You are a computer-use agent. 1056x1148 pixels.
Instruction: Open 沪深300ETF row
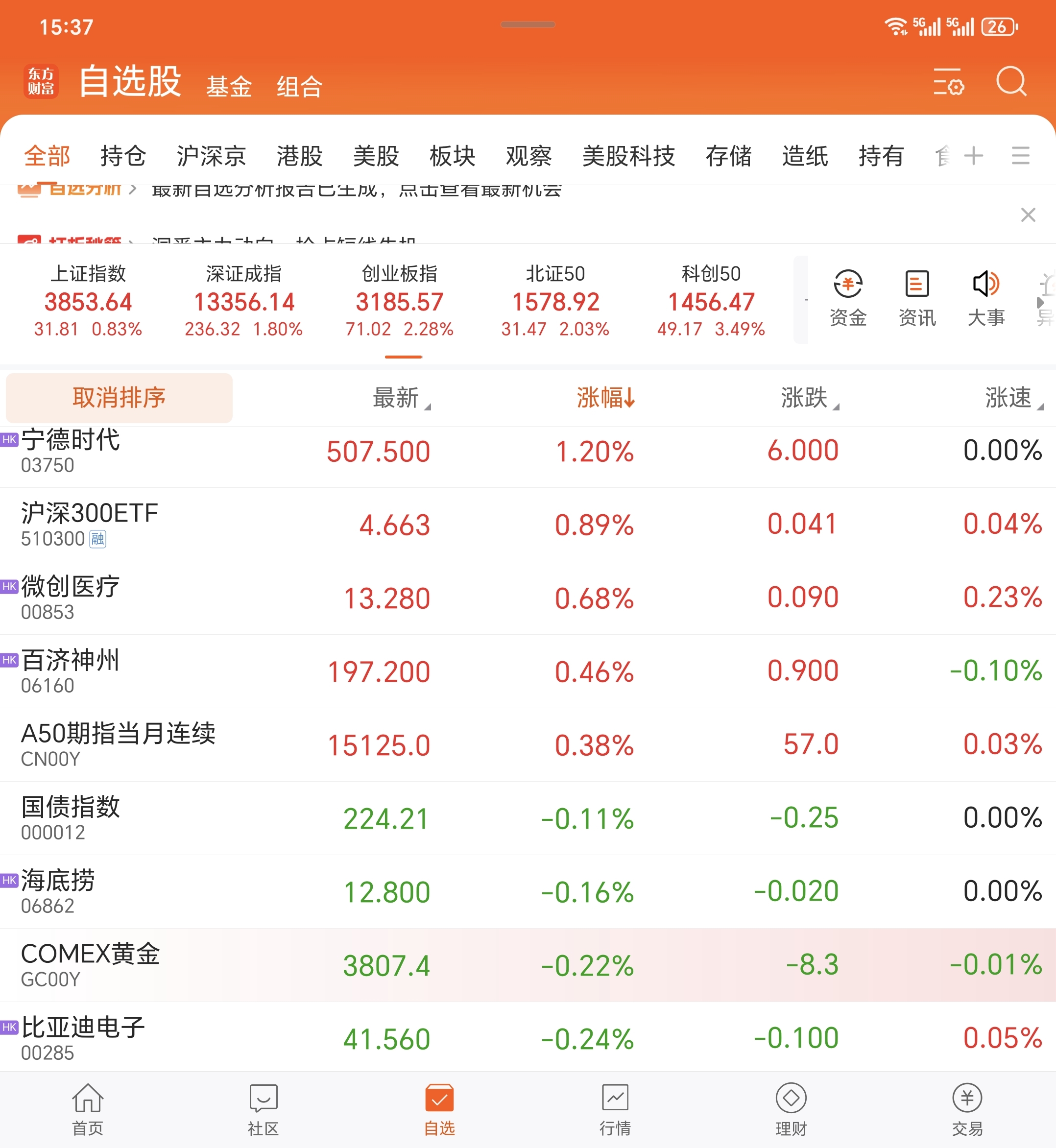(x=528, y=525)
